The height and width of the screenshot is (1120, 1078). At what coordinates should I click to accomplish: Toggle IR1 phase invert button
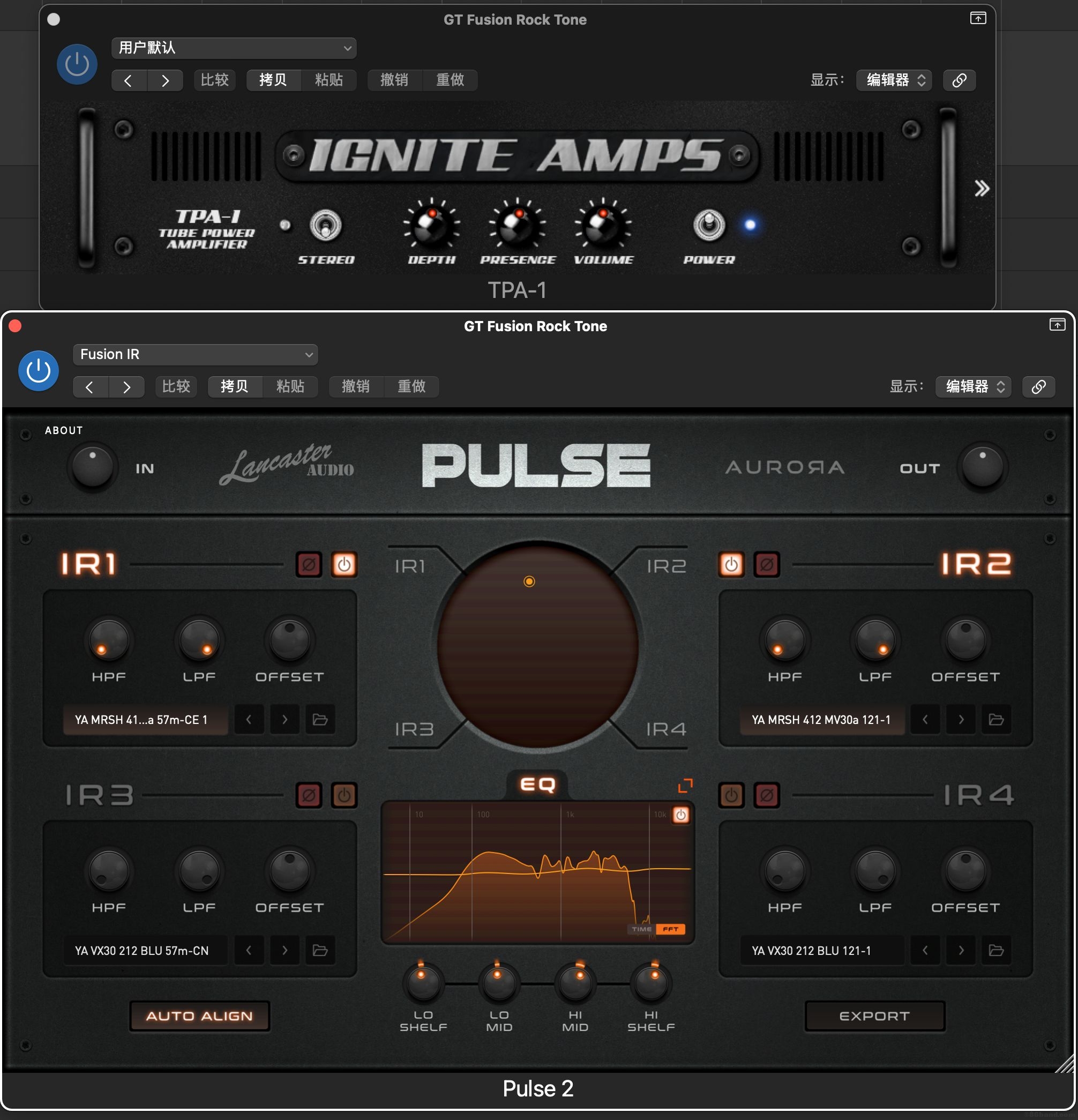tap(309, 565)
